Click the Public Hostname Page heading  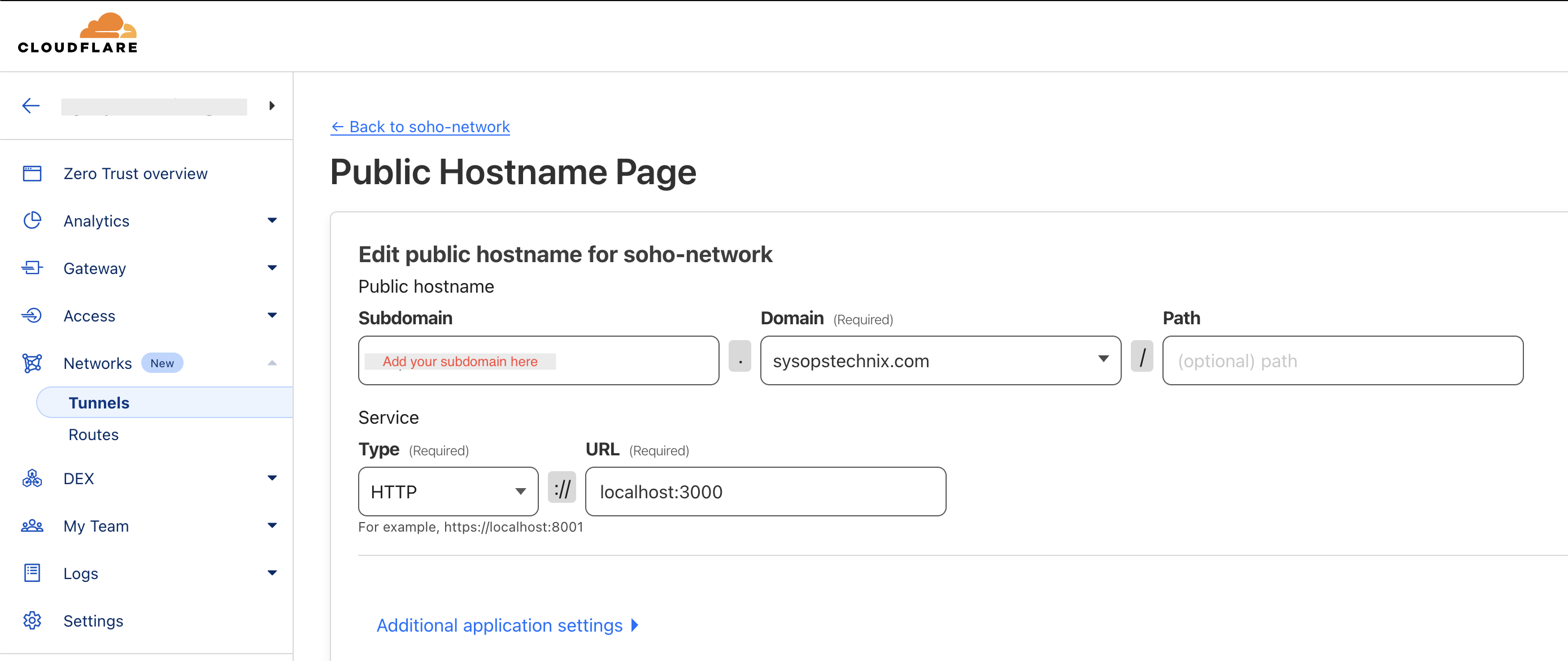[x=512, y=172]
